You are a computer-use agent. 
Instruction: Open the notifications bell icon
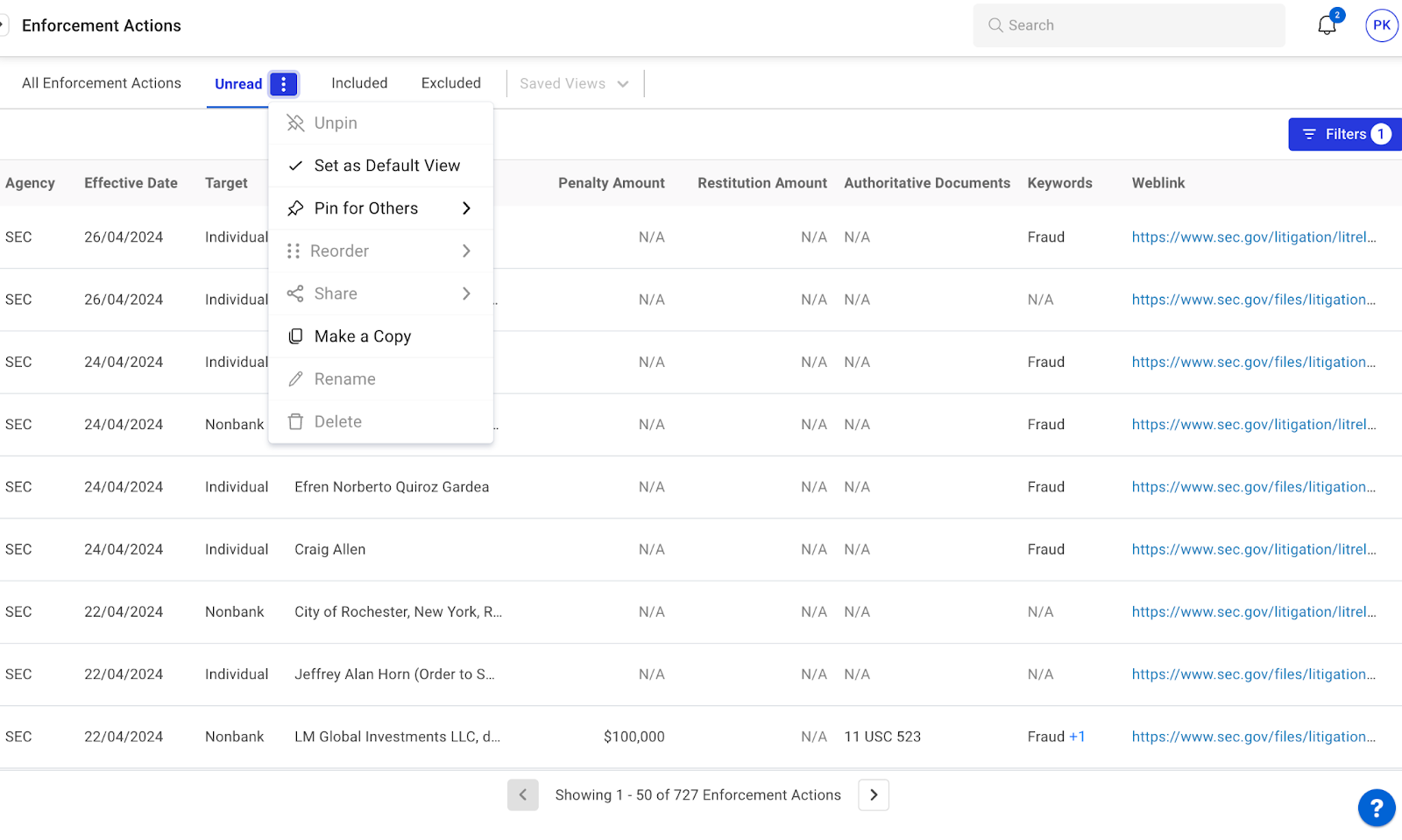point(1327,25)
